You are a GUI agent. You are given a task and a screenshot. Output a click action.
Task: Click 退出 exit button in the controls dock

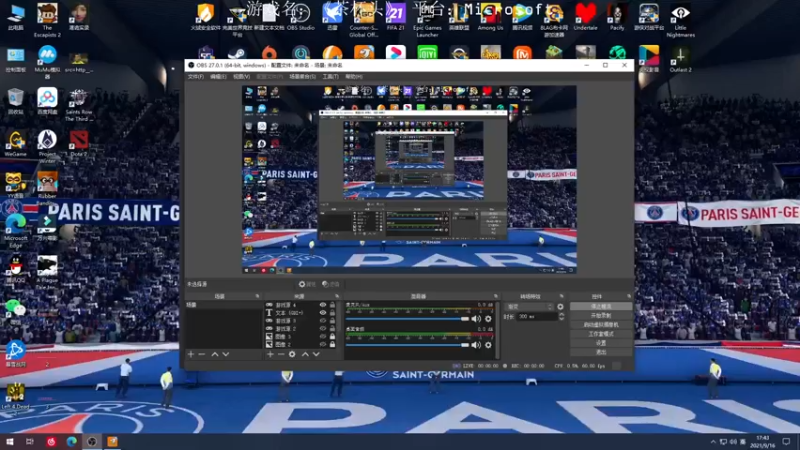tap(601, 352)
